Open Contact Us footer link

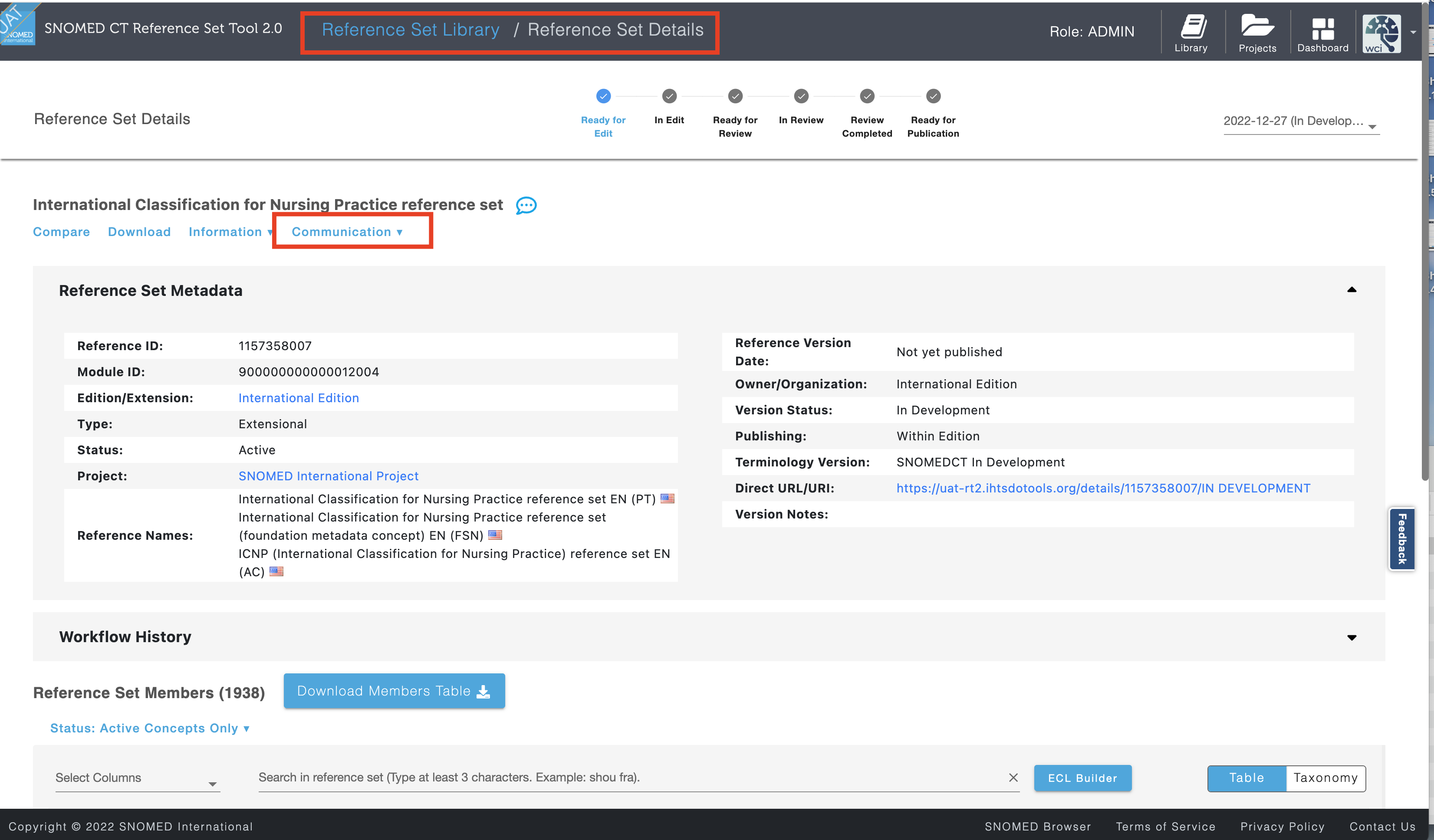coord(1382,827)
